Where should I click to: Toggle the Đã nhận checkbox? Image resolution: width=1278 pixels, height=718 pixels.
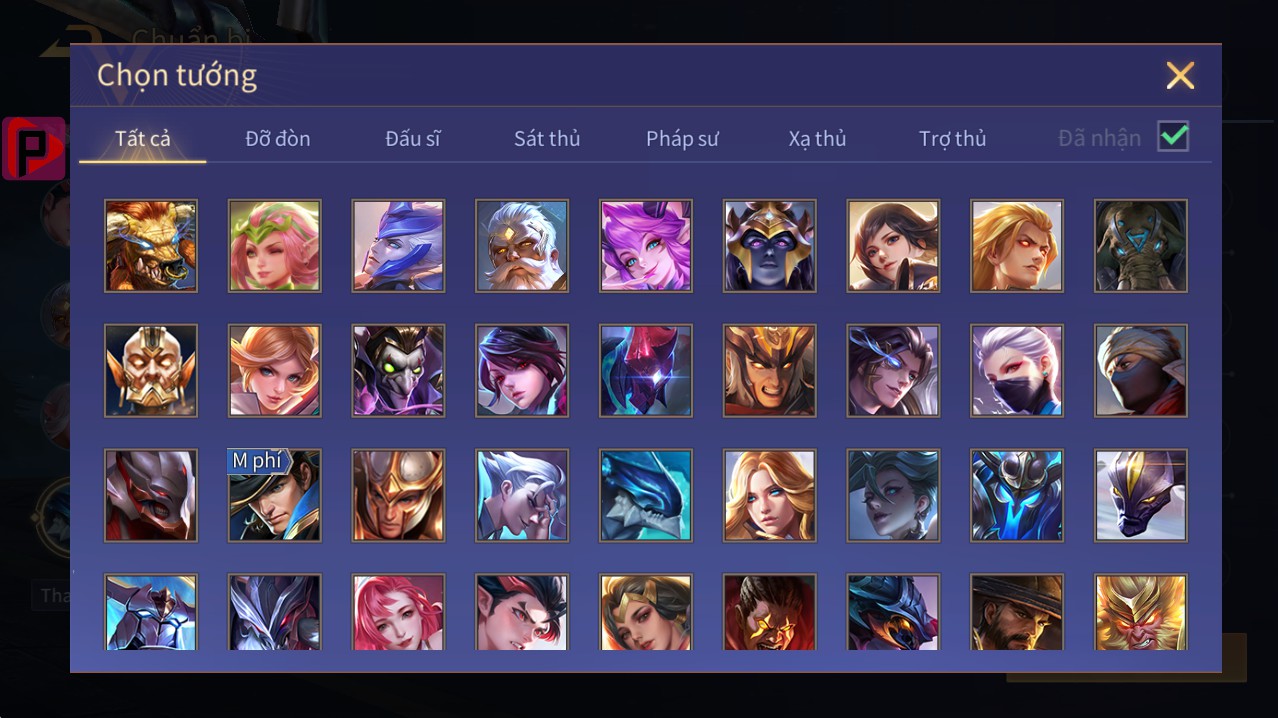tap(1173, 136)
